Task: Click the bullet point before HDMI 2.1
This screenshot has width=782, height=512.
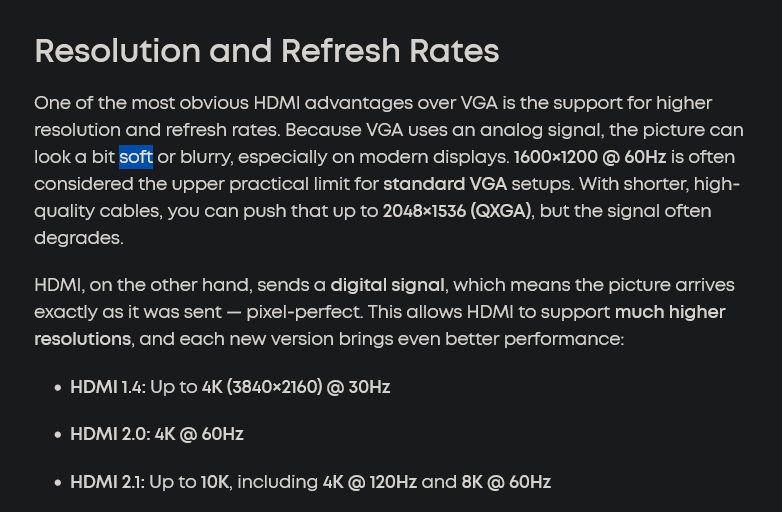Action: click(x=57, y=483)
